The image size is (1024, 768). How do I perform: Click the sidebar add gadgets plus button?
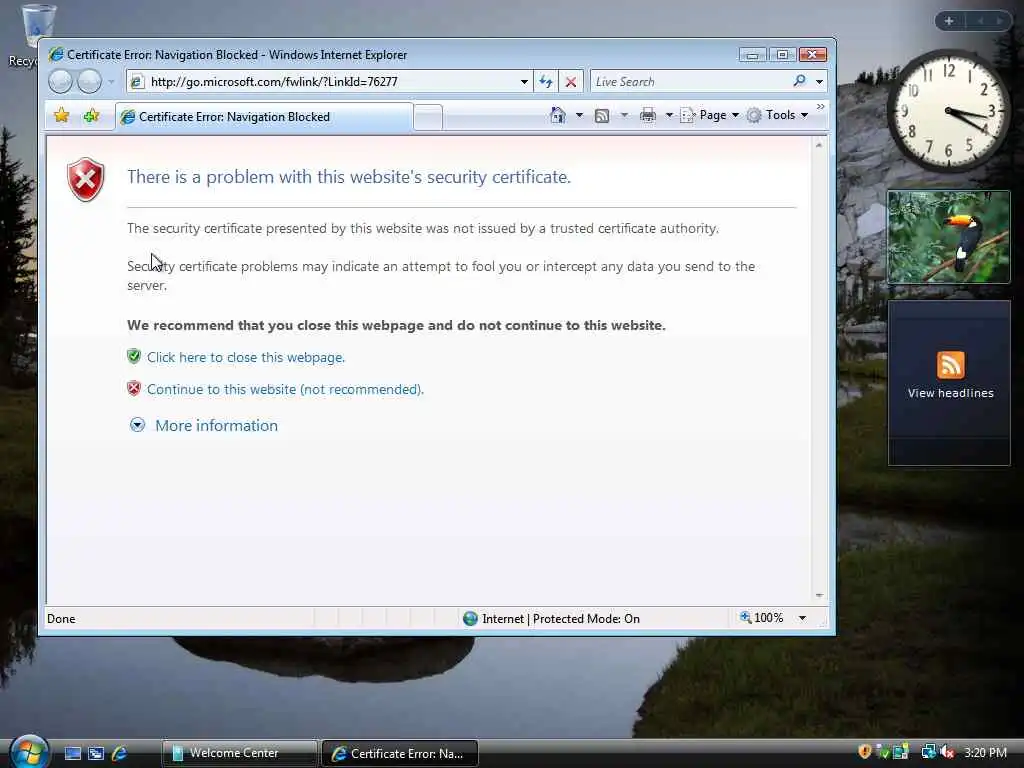(949, 21)
